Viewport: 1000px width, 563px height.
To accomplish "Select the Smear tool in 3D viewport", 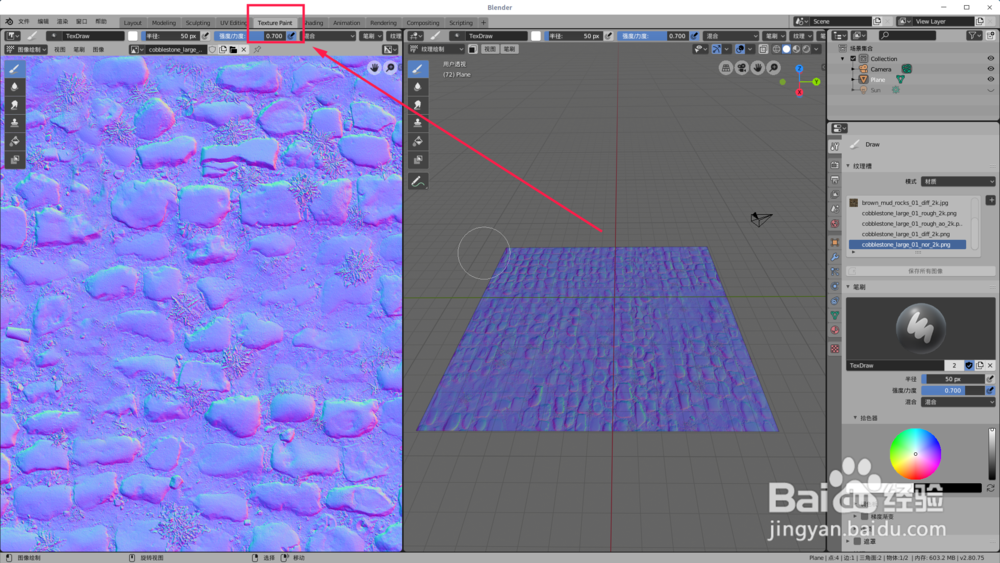I will click(418, 105).
